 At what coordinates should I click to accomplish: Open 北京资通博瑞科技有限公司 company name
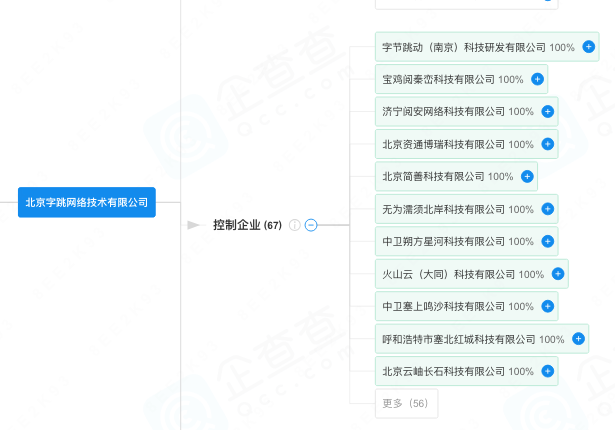[x=444, y=144]
